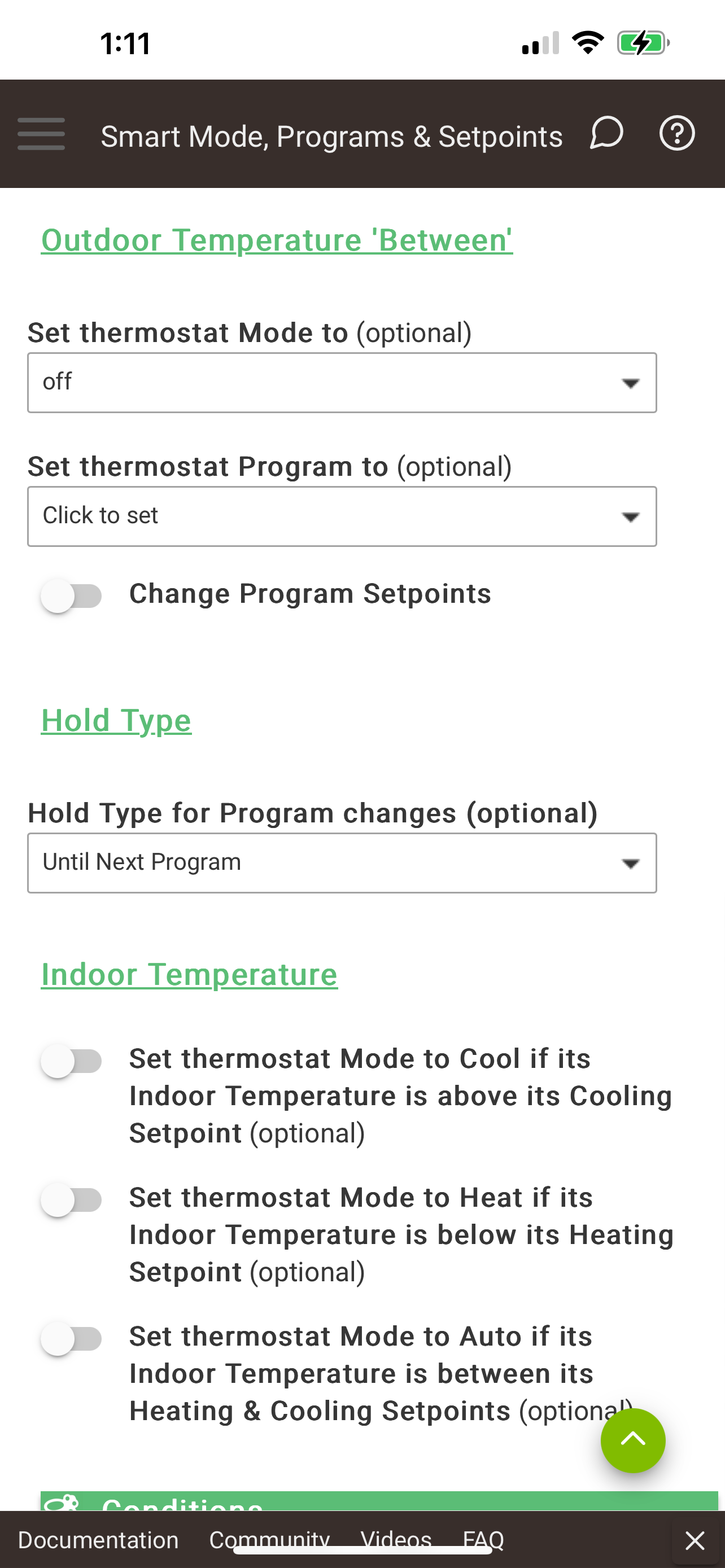Close the bottom links bar with X
Viewport: 725px width, 1568px height.
(695, 1540)
